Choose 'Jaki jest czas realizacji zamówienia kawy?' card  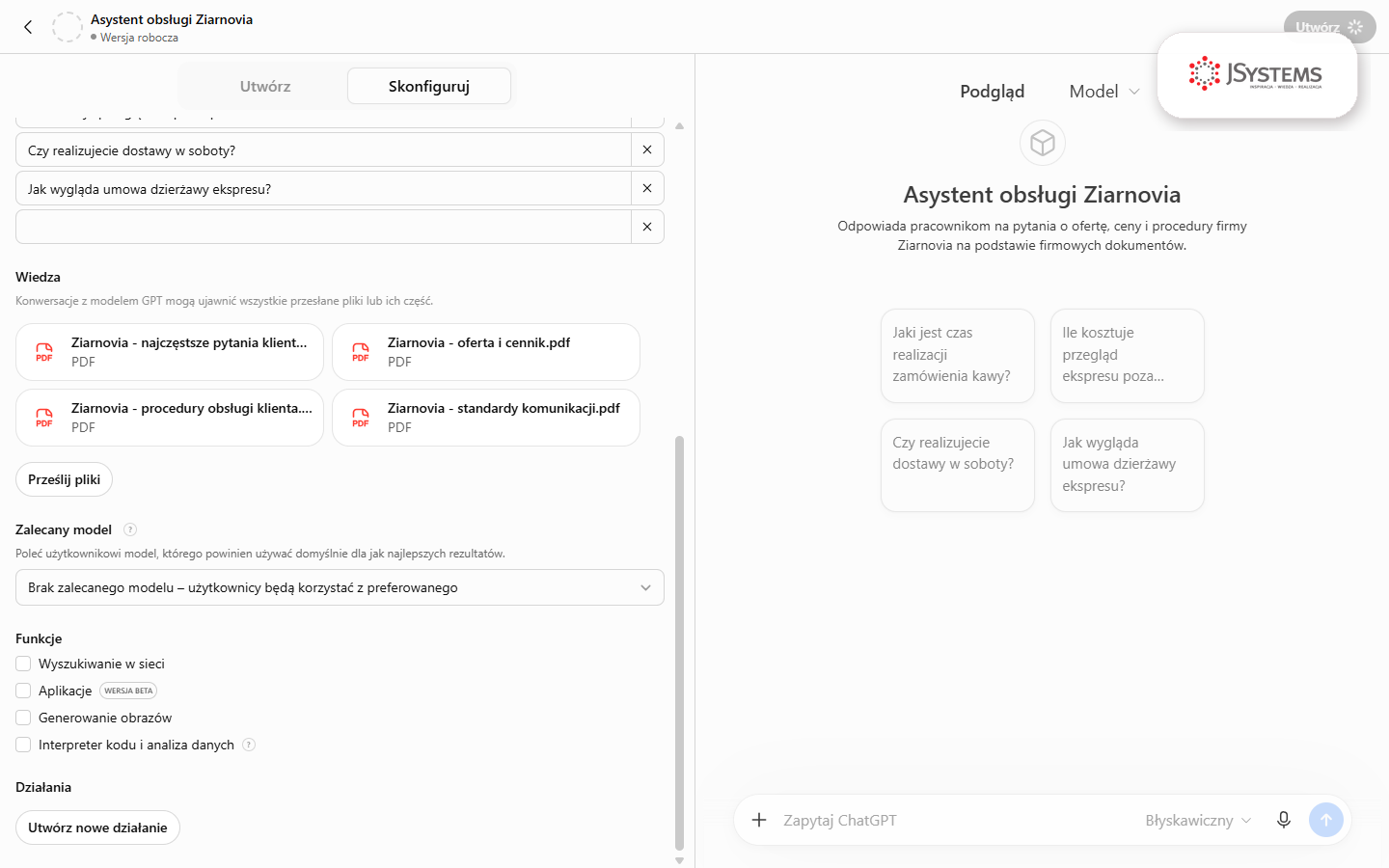958,355
